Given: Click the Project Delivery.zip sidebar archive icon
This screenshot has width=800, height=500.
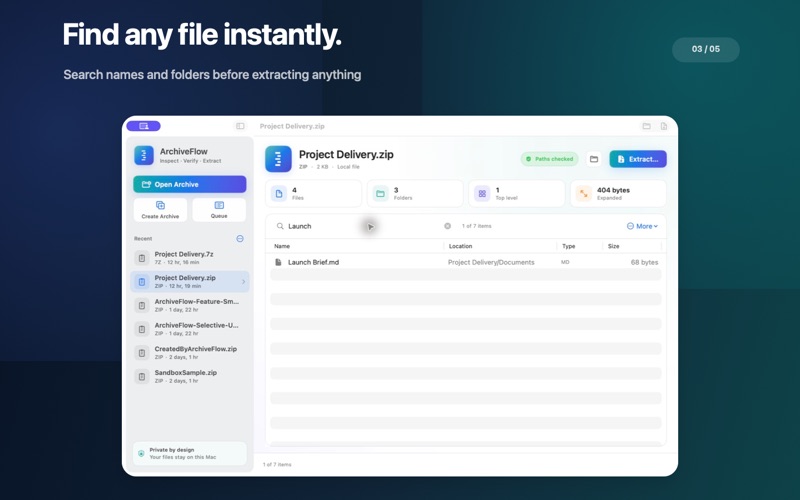Looking at the screenshot, I should point(142,282).
